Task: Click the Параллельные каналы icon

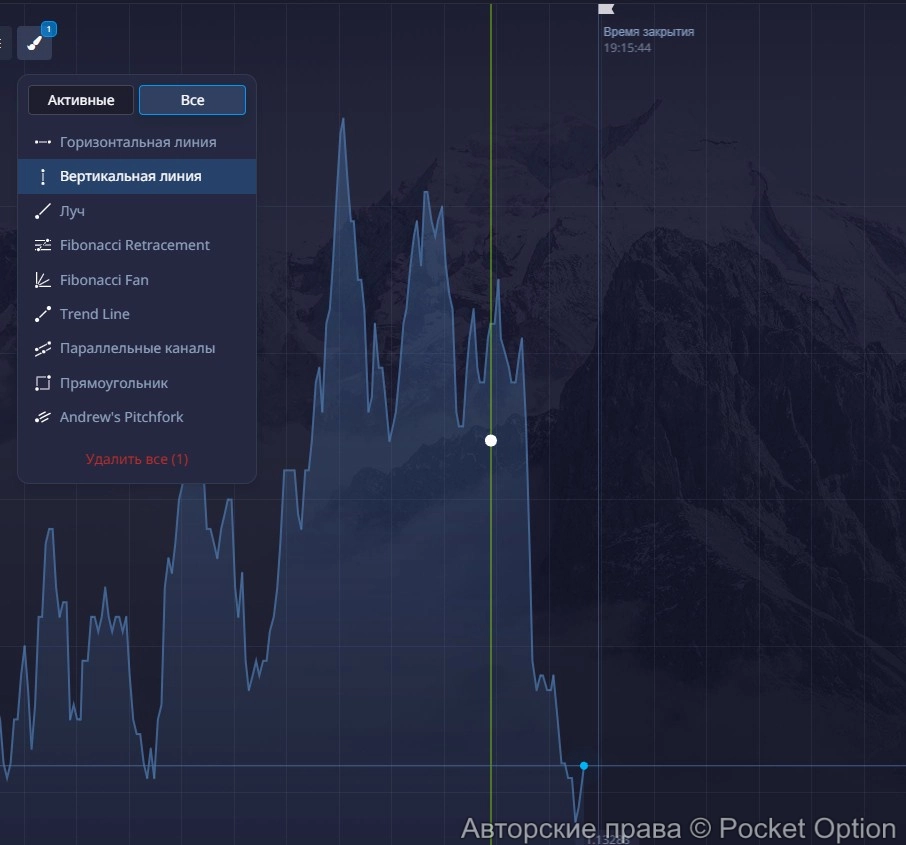Action: pos(42,349)
